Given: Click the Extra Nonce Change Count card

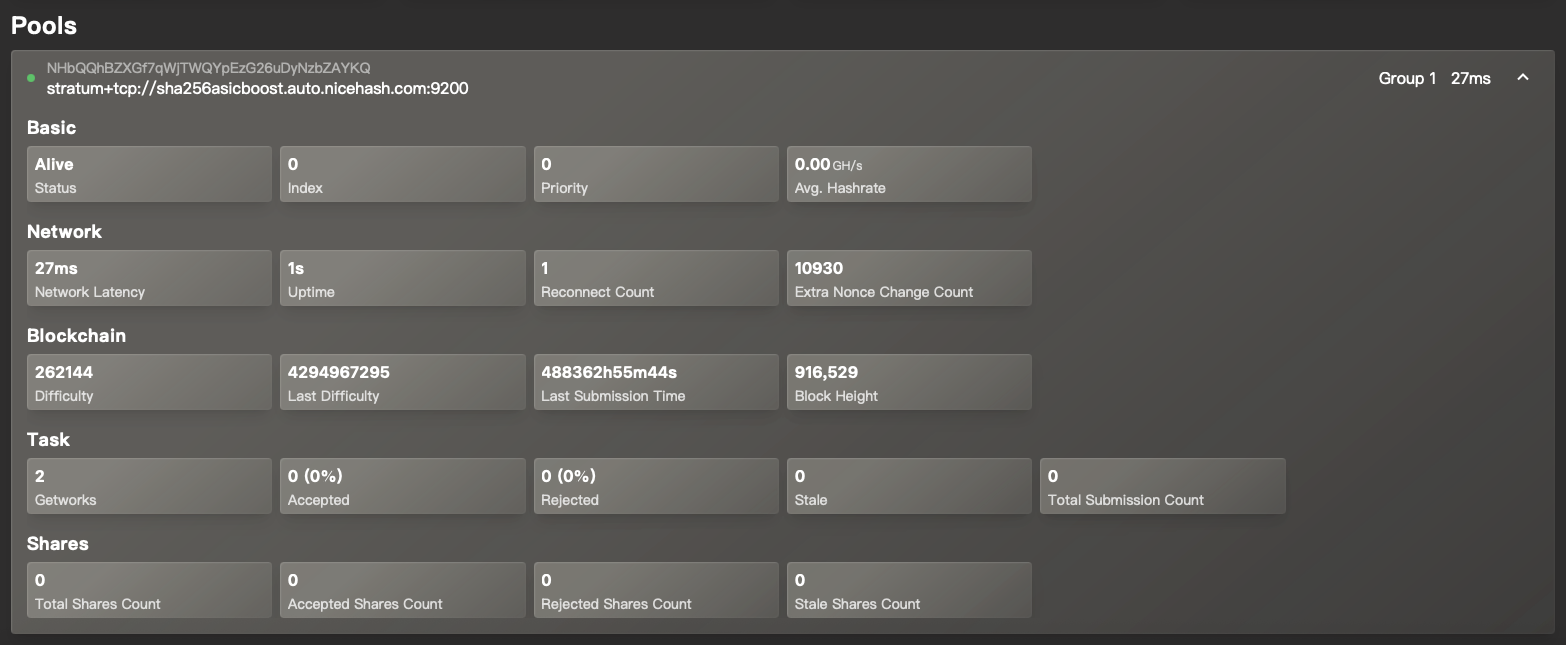Looking at the screenshot, I should tap(908, 278).
